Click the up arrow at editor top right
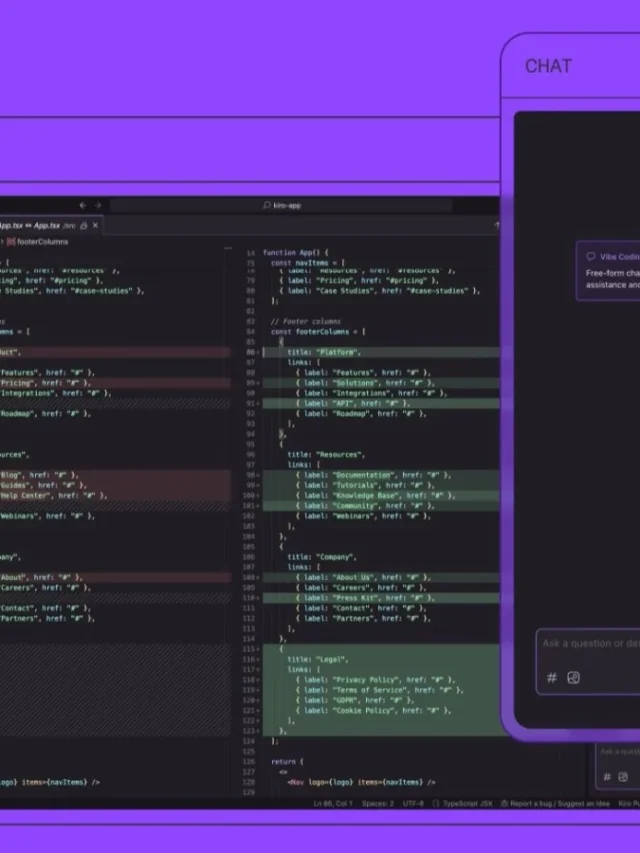The width and height of the screenshot is (640, 853). click(496, 225)
